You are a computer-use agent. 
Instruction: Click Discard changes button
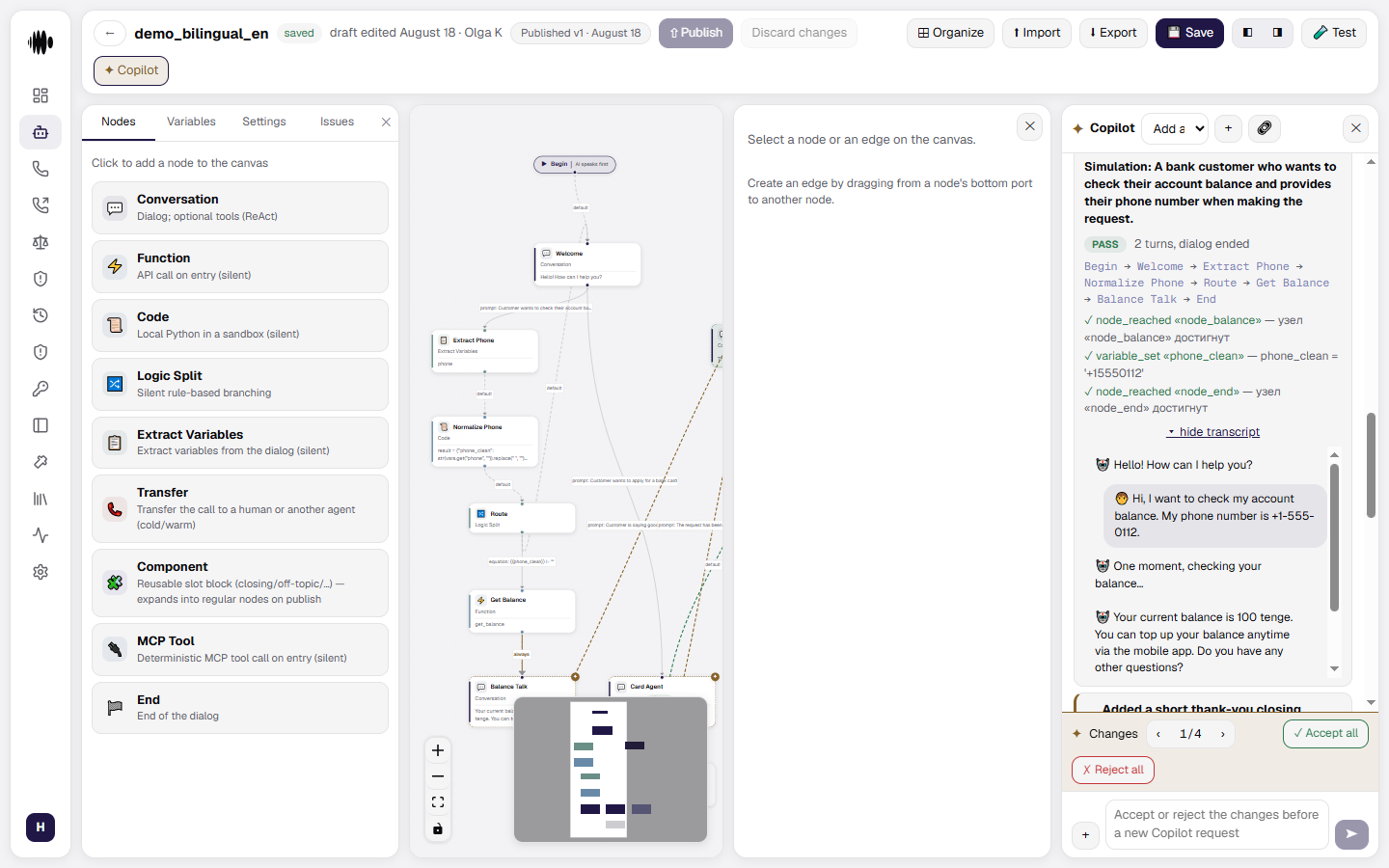coord(800,33)
